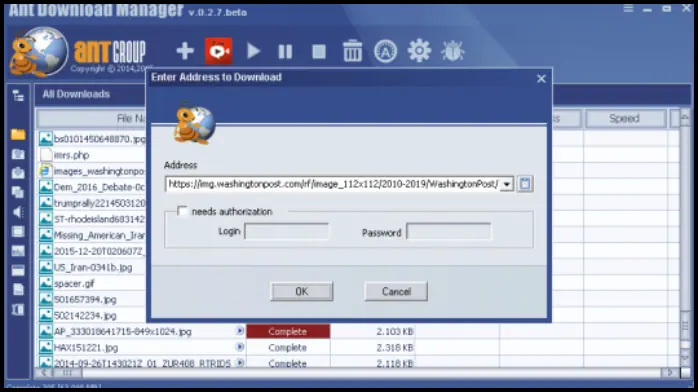This screenshot has width=698, height=392.
Task: Select the trumprally file row
Action: [92, 203]
